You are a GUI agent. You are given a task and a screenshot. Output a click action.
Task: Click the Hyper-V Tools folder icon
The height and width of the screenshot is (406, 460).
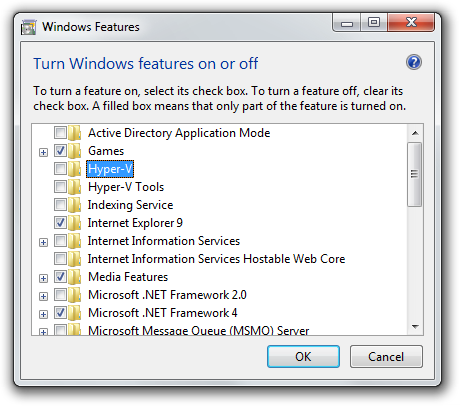pos(75,187)
